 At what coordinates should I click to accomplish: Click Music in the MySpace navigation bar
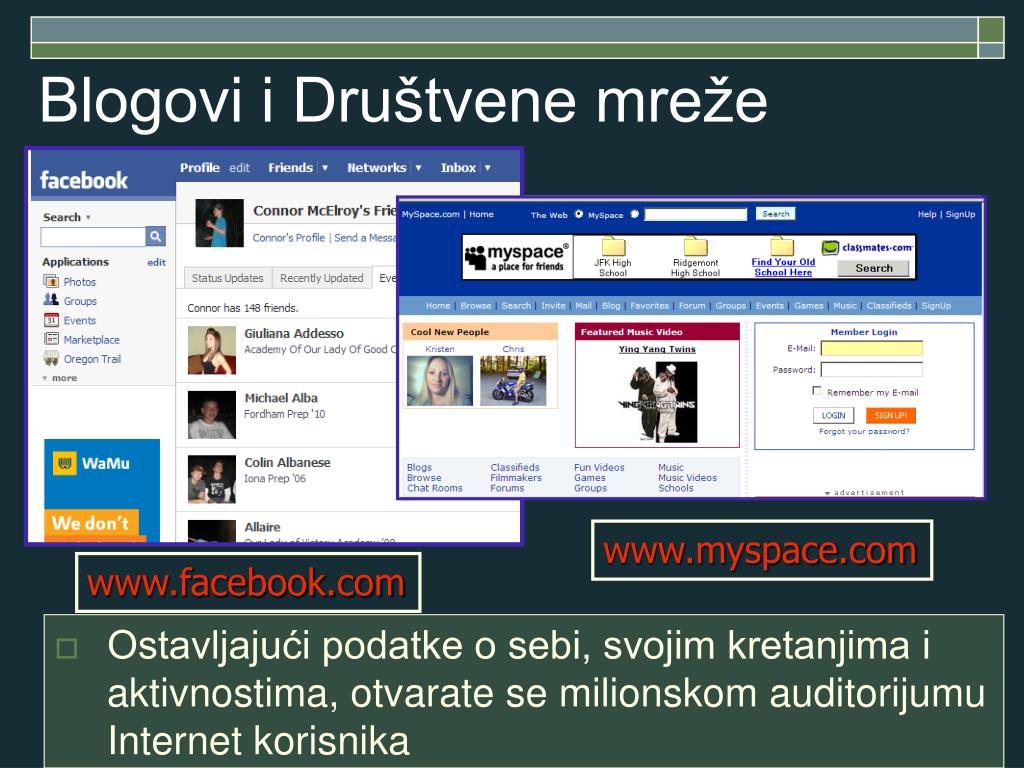click(x=844, y=305)
